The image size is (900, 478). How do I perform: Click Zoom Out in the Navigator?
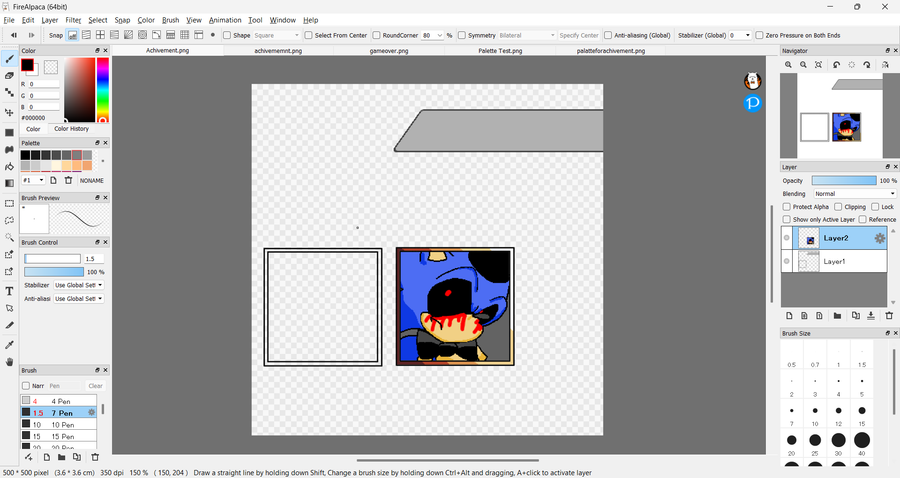pyautogui.click(x=803, y=65)
